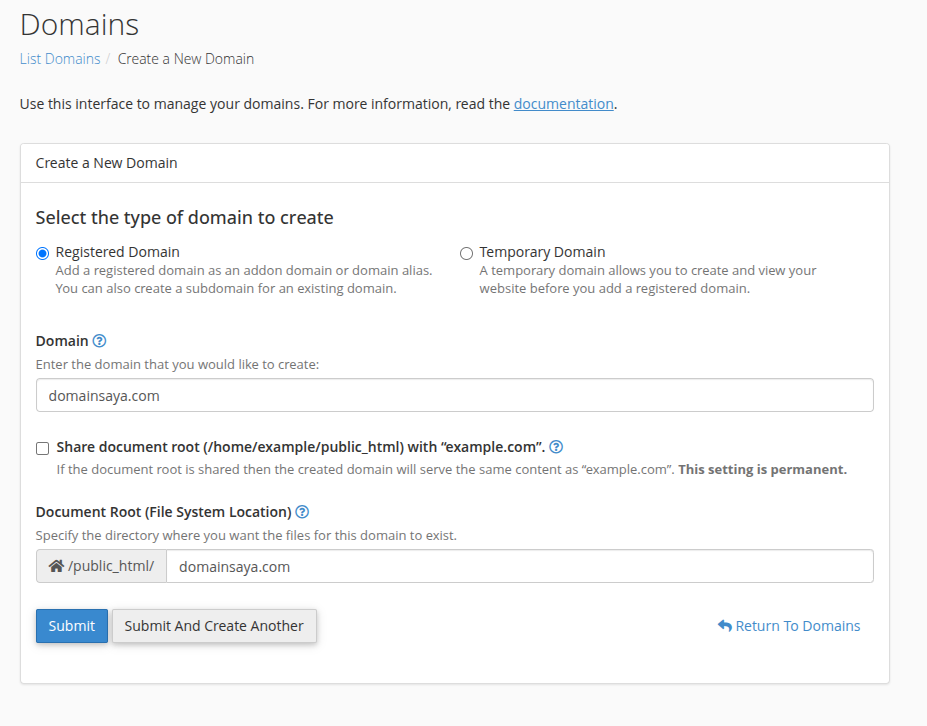The height and width of the screenshot is (726, 927).
Task: Click the help icon next to Domain label
Action: 99,341
